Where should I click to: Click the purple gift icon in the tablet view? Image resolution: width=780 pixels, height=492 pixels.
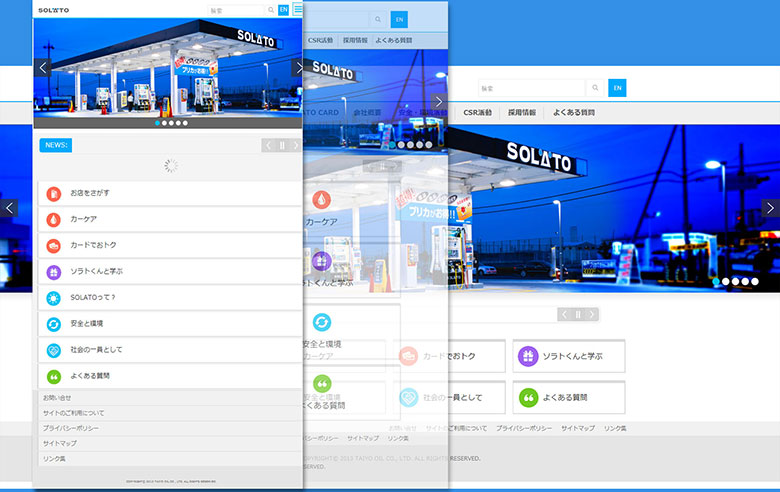coord(322,261)
